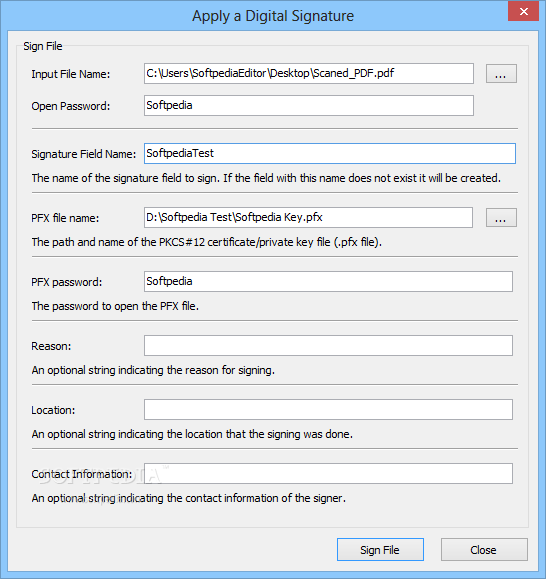Viewport: 546px width, 579px height.
Task: Click the 'Apply a Digital Signature' title bar
Action: (x=273, y=16)
